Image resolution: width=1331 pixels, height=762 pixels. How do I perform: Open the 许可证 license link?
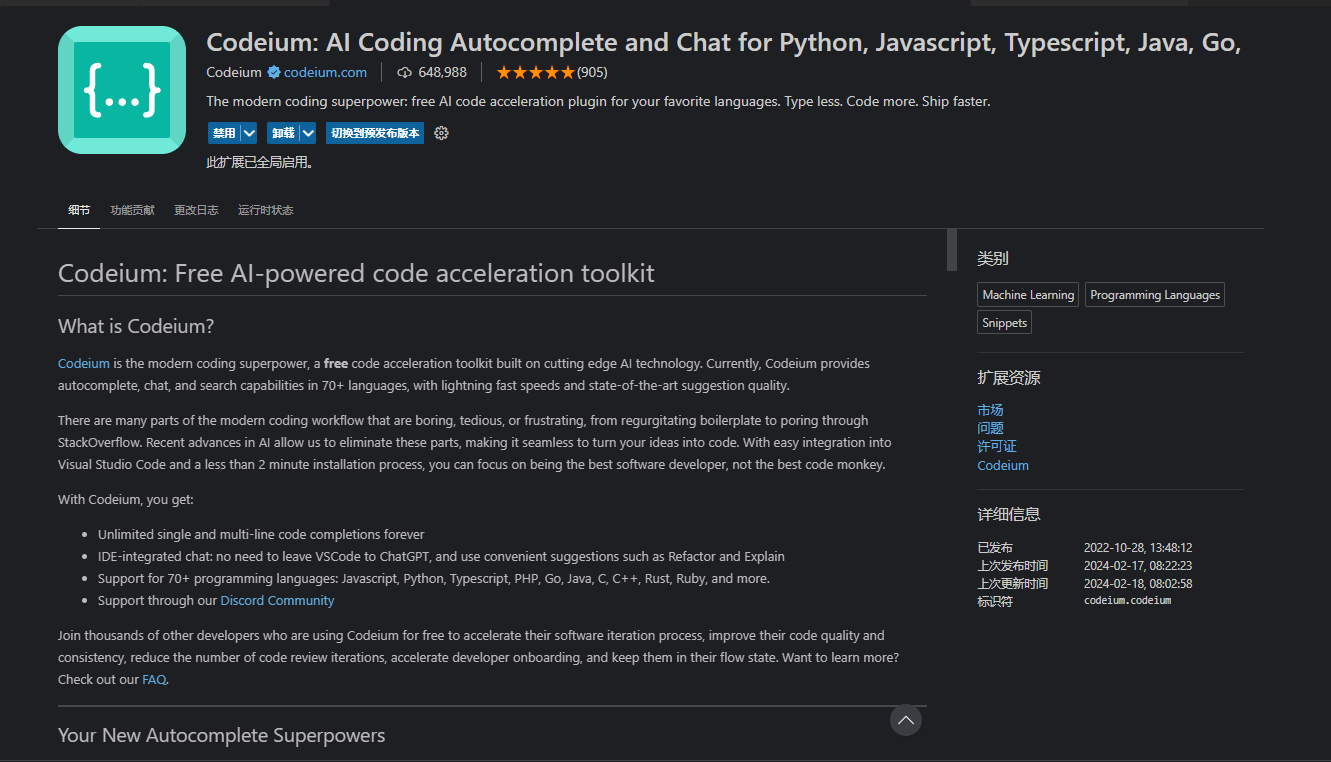(x=997, y=446)
